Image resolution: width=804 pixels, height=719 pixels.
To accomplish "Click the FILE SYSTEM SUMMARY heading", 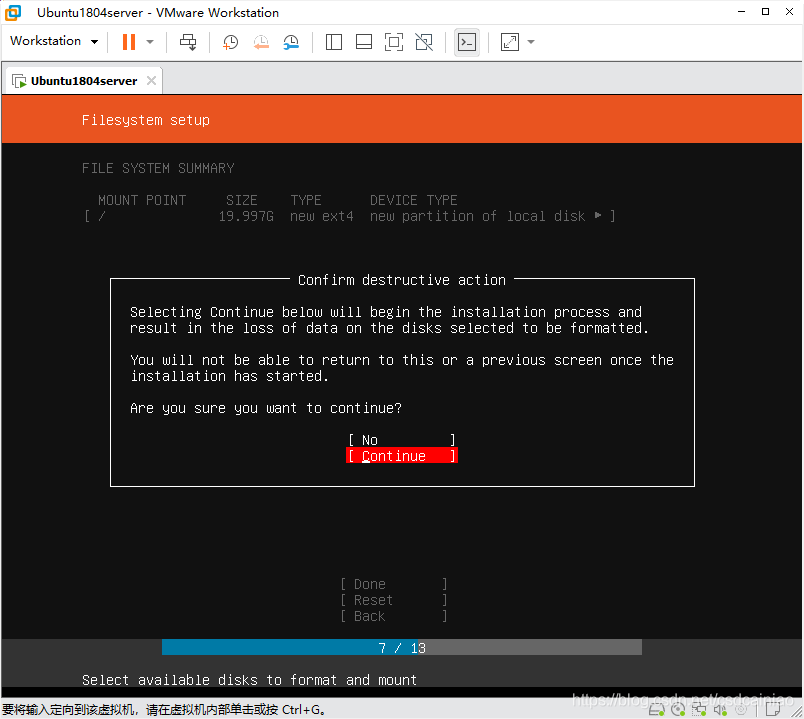I will coord(158,168).
